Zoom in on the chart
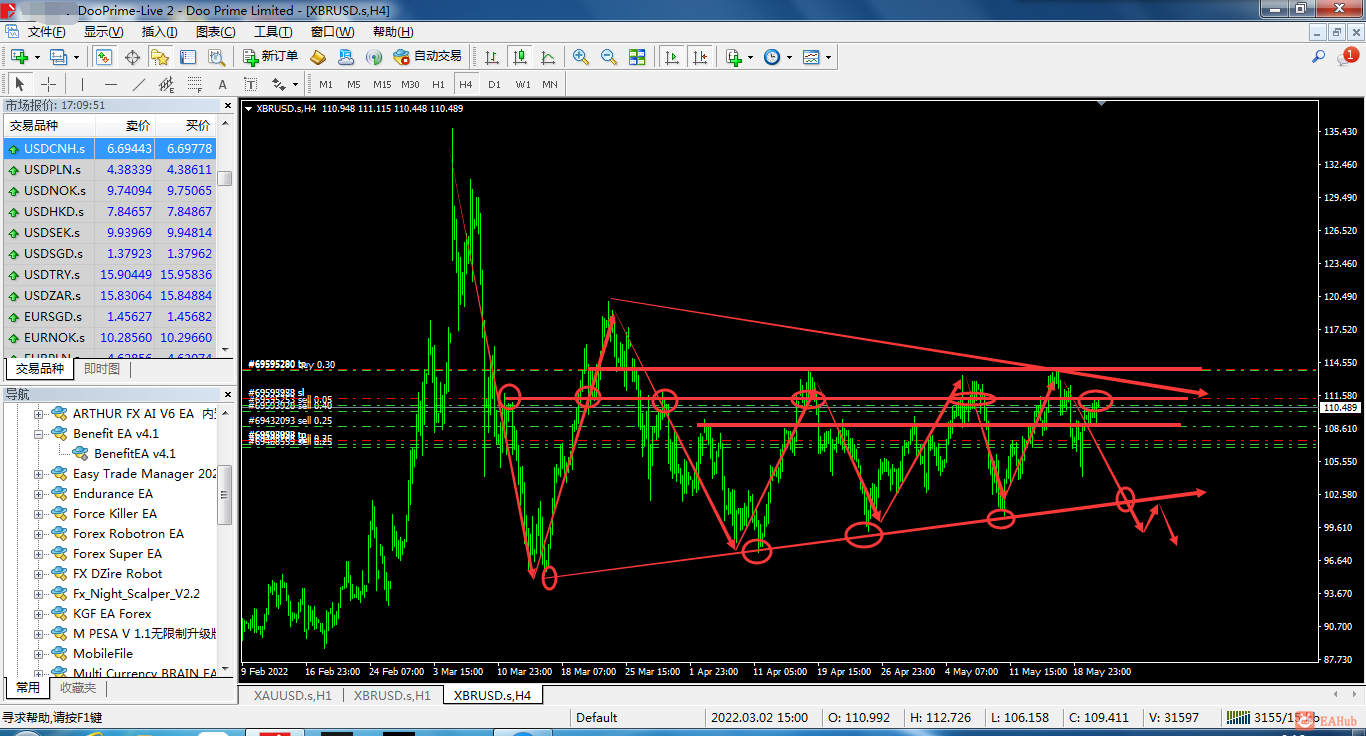 pyautogui.click(x=581, y=57)
